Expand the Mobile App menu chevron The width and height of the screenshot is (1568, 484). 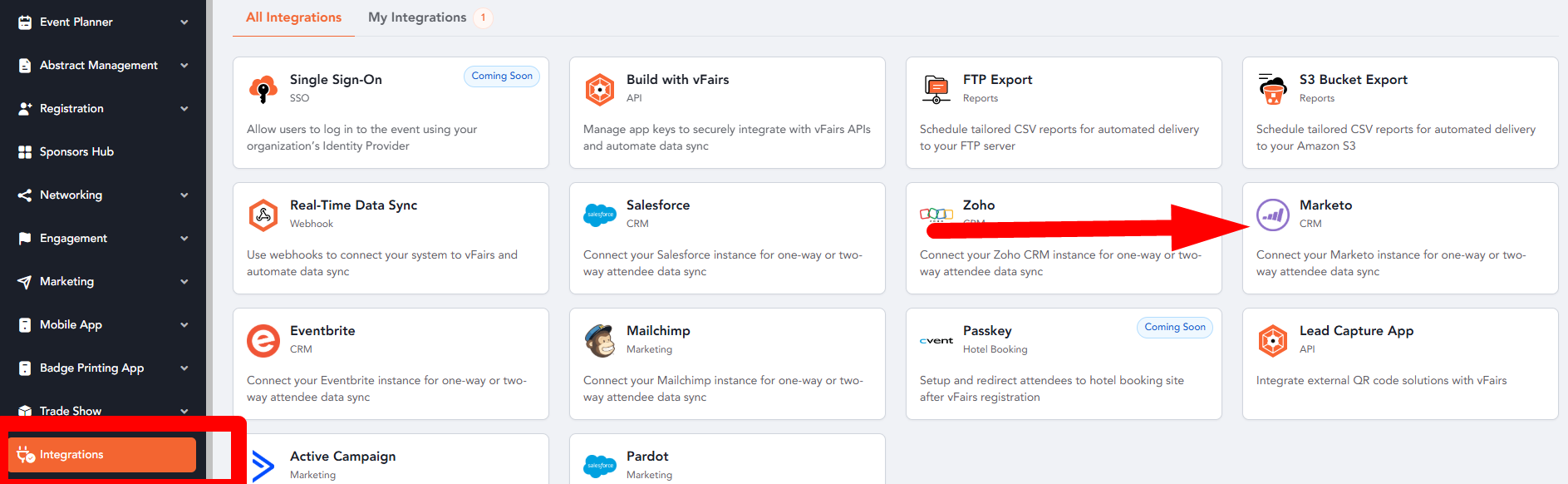(184, 325)
